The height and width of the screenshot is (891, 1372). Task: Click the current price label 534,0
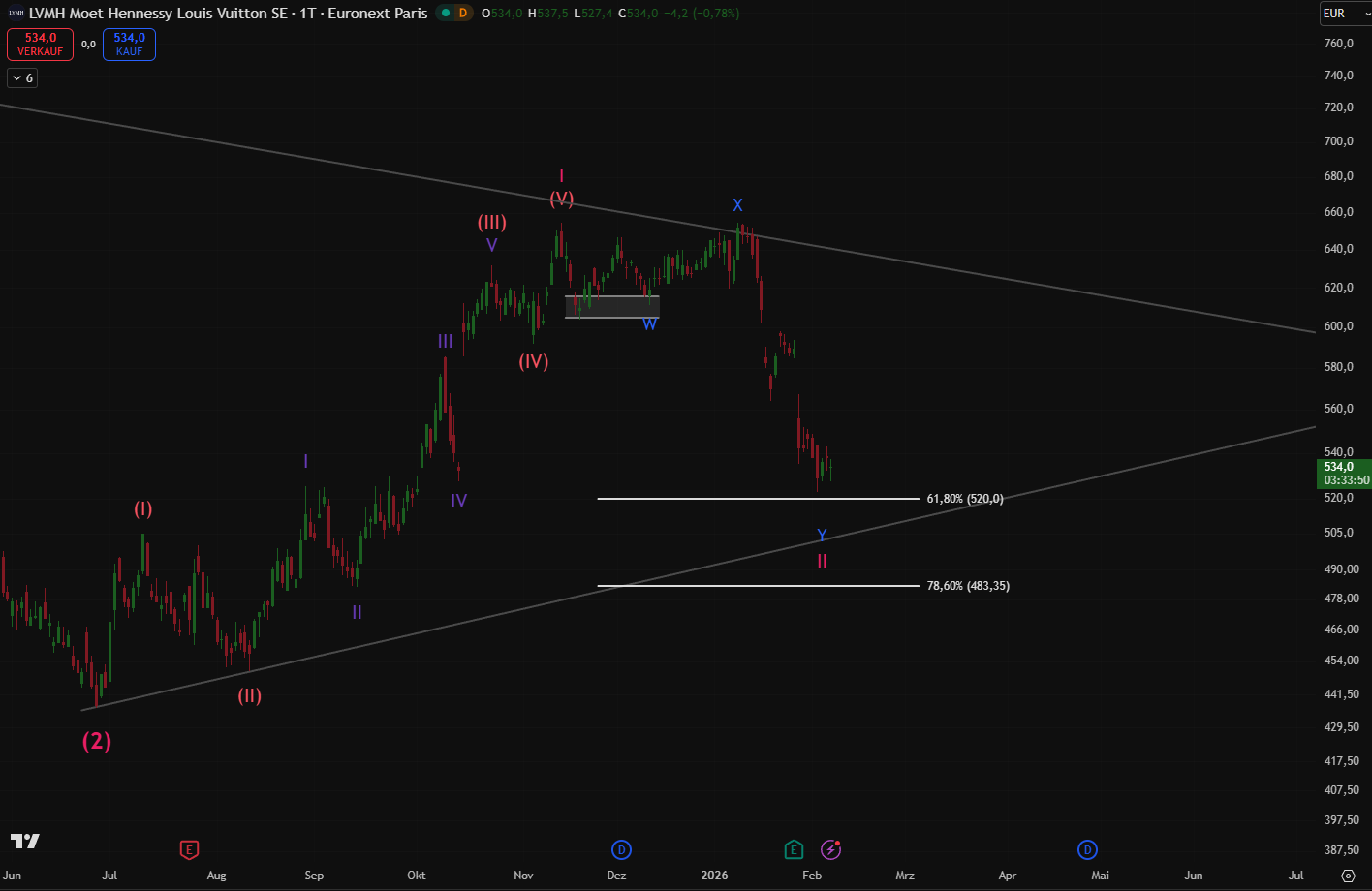(x=1342, y=467)
